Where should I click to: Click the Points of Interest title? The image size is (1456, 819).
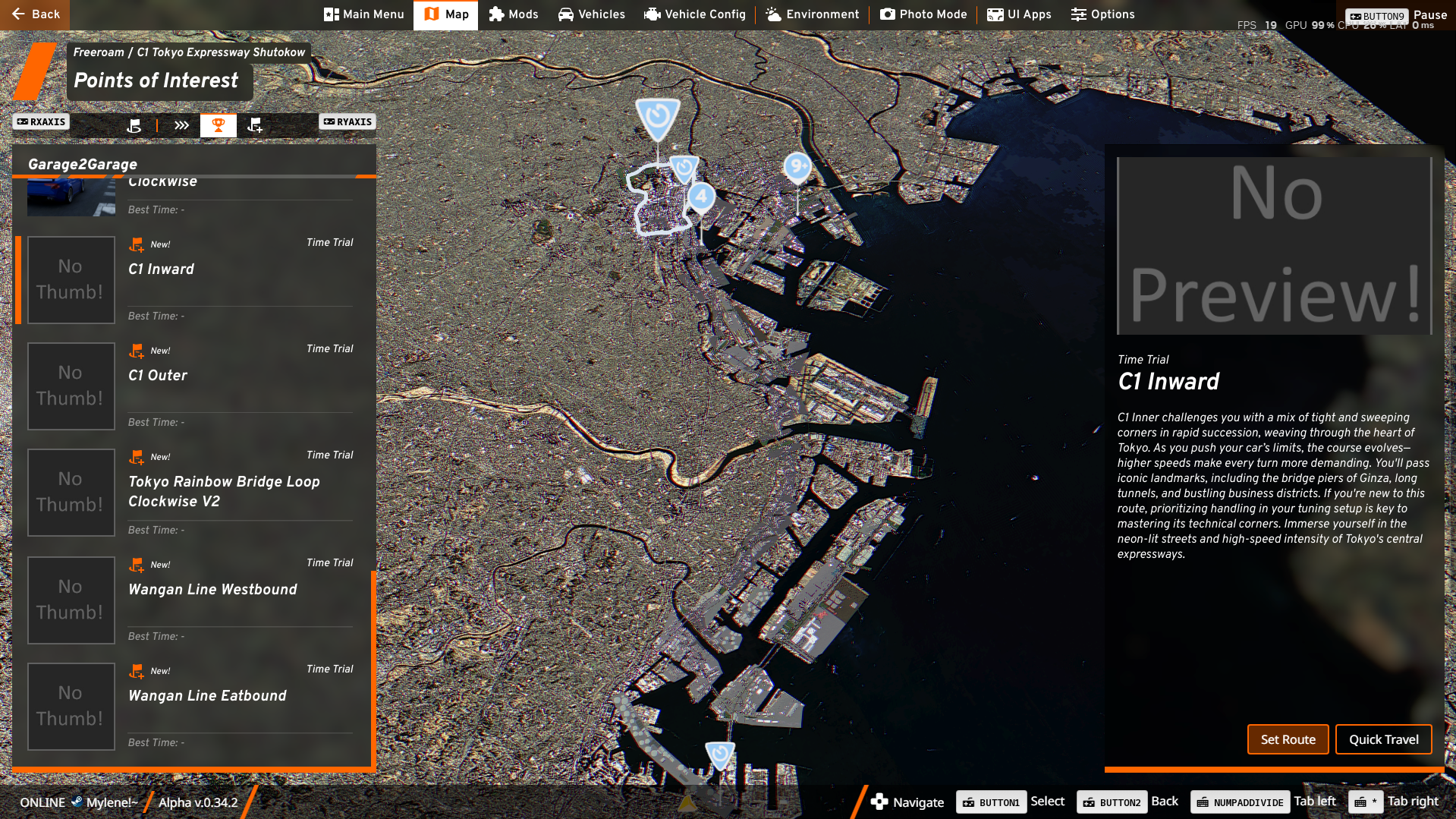[x=156, y=80]
